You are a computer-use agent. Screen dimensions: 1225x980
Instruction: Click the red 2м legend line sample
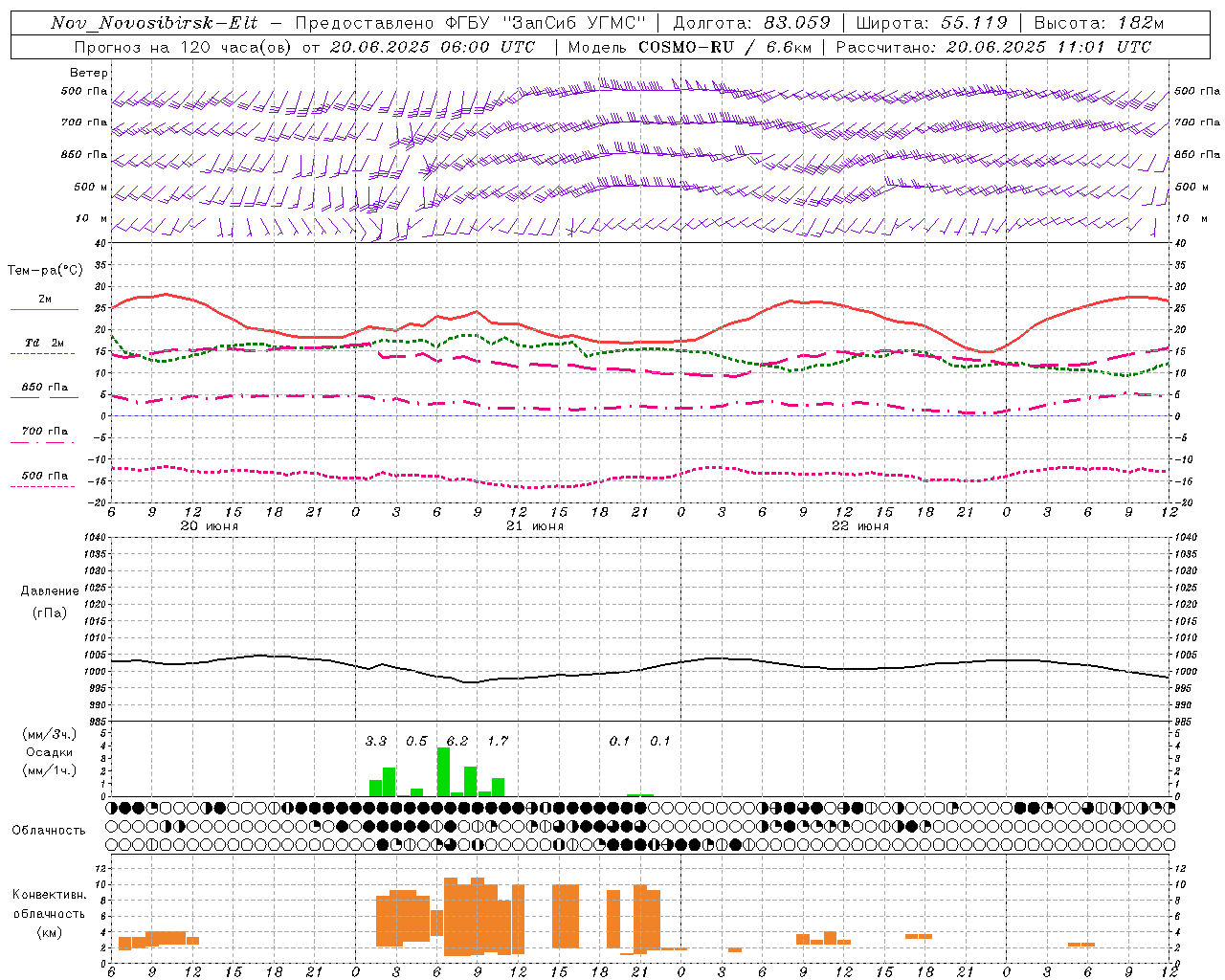tap(44, 309)
